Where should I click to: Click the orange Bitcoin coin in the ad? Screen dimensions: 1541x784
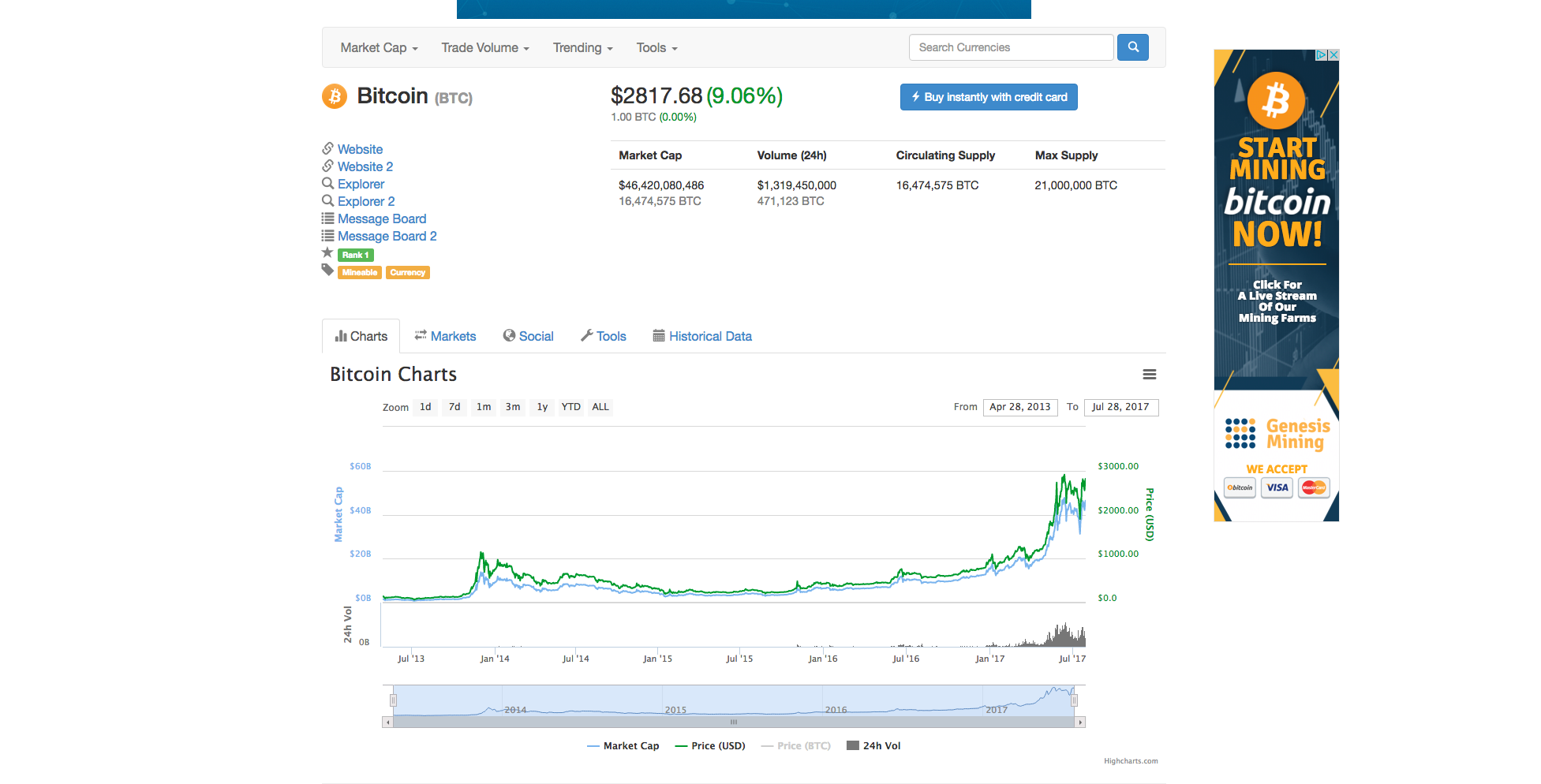tap(1276, 101)
